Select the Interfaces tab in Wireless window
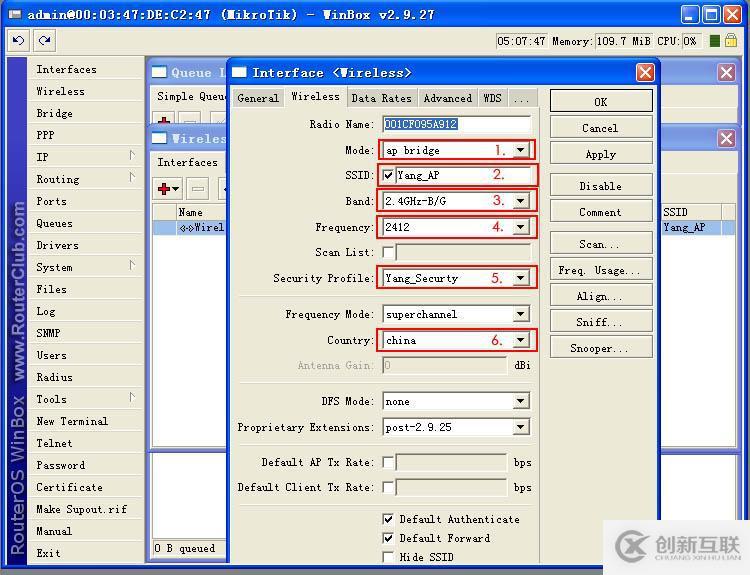Image resolution: width=750 pixels, height=575 pixels. pyautogui.click(x=188, y=162)
